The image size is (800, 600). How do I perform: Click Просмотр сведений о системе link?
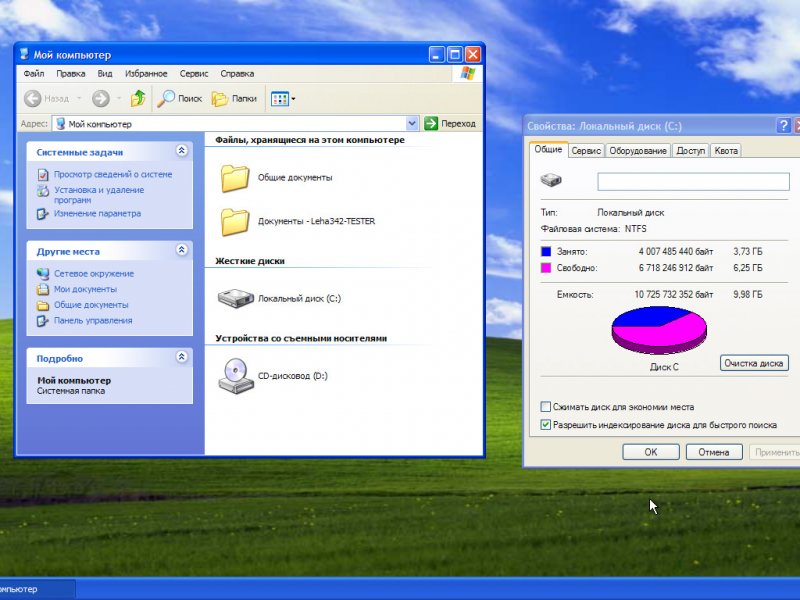(113, 174)
